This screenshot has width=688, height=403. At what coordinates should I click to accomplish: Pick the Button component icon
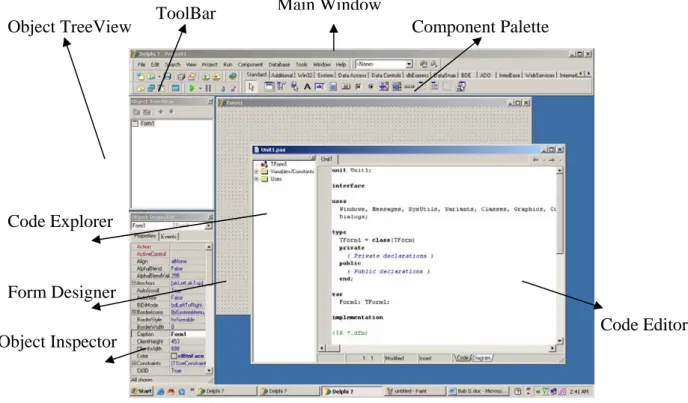[x=346, y=86]
